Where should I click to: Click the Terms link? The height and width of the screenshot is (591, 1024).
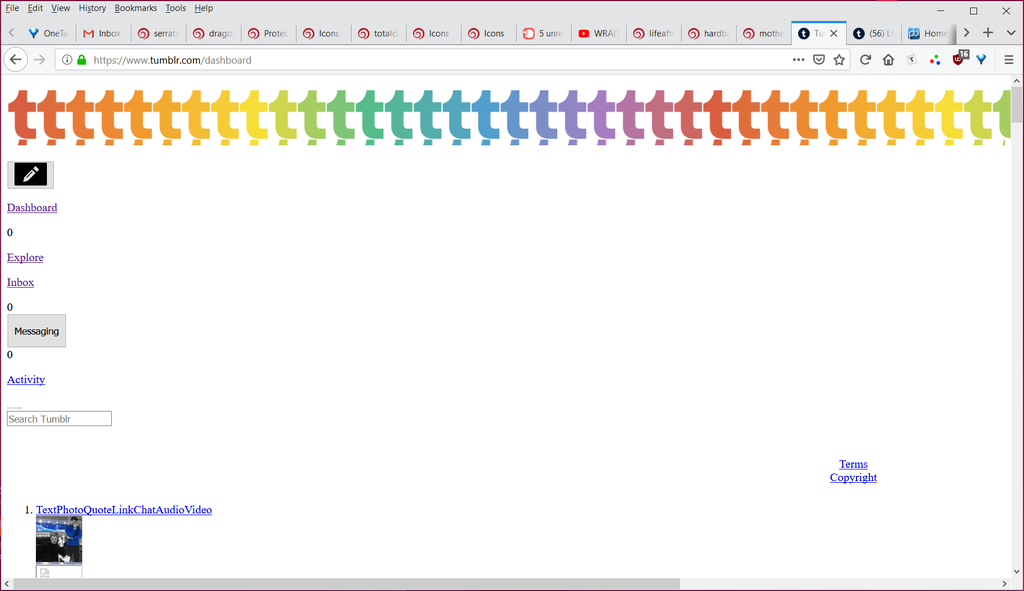point(853,464)
